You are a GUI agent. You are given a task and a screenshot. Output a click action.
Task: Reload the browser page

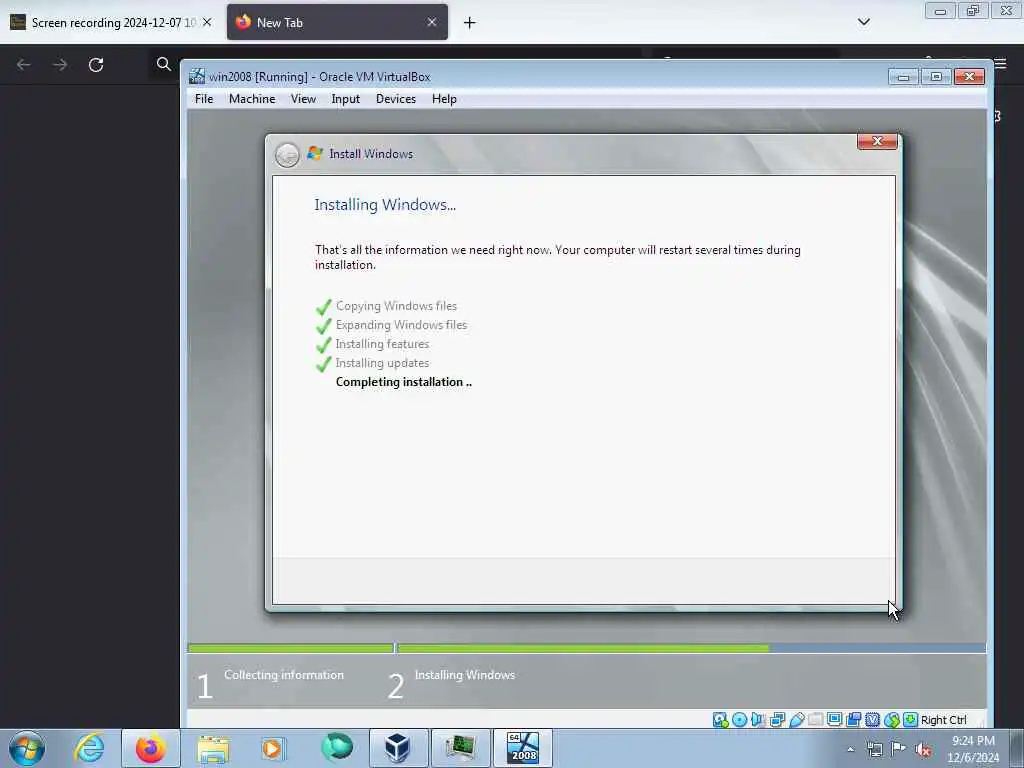pos(96,65)
